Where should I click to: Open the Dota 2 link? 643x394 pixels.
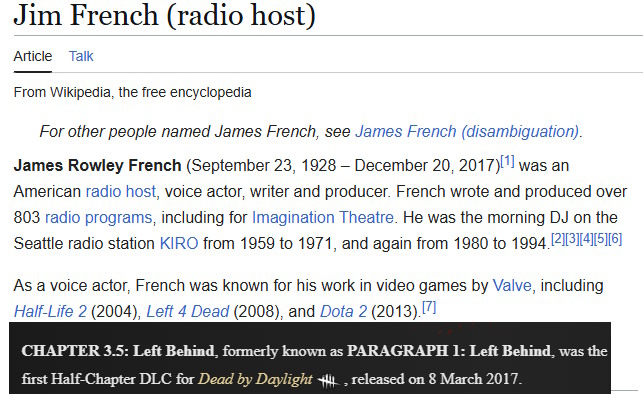click(343, 312)
